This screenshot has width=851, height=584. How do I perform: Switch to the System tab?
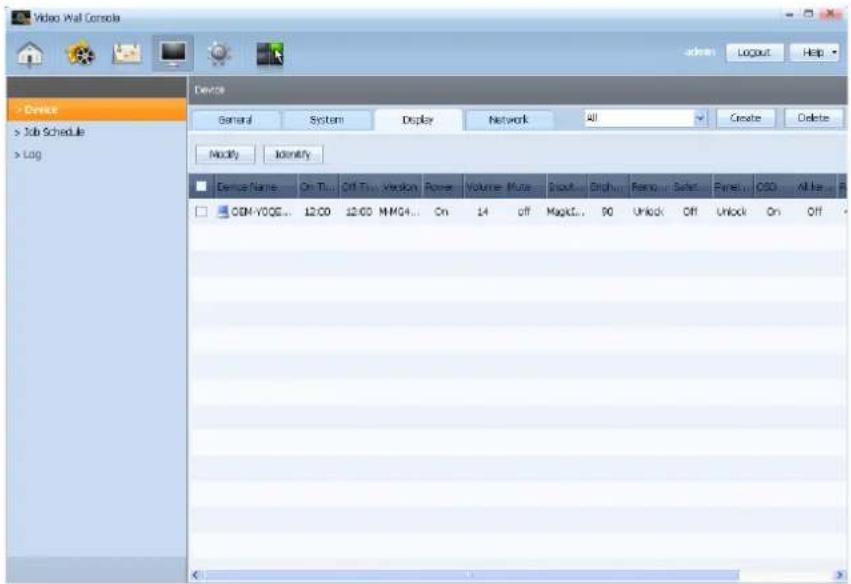pos(327,120)
